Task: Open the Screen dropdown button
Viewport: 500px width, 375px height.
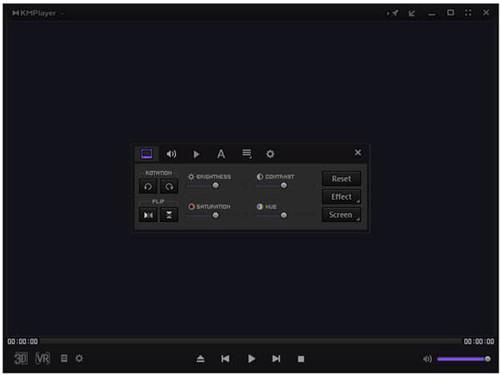Action: 341,215
